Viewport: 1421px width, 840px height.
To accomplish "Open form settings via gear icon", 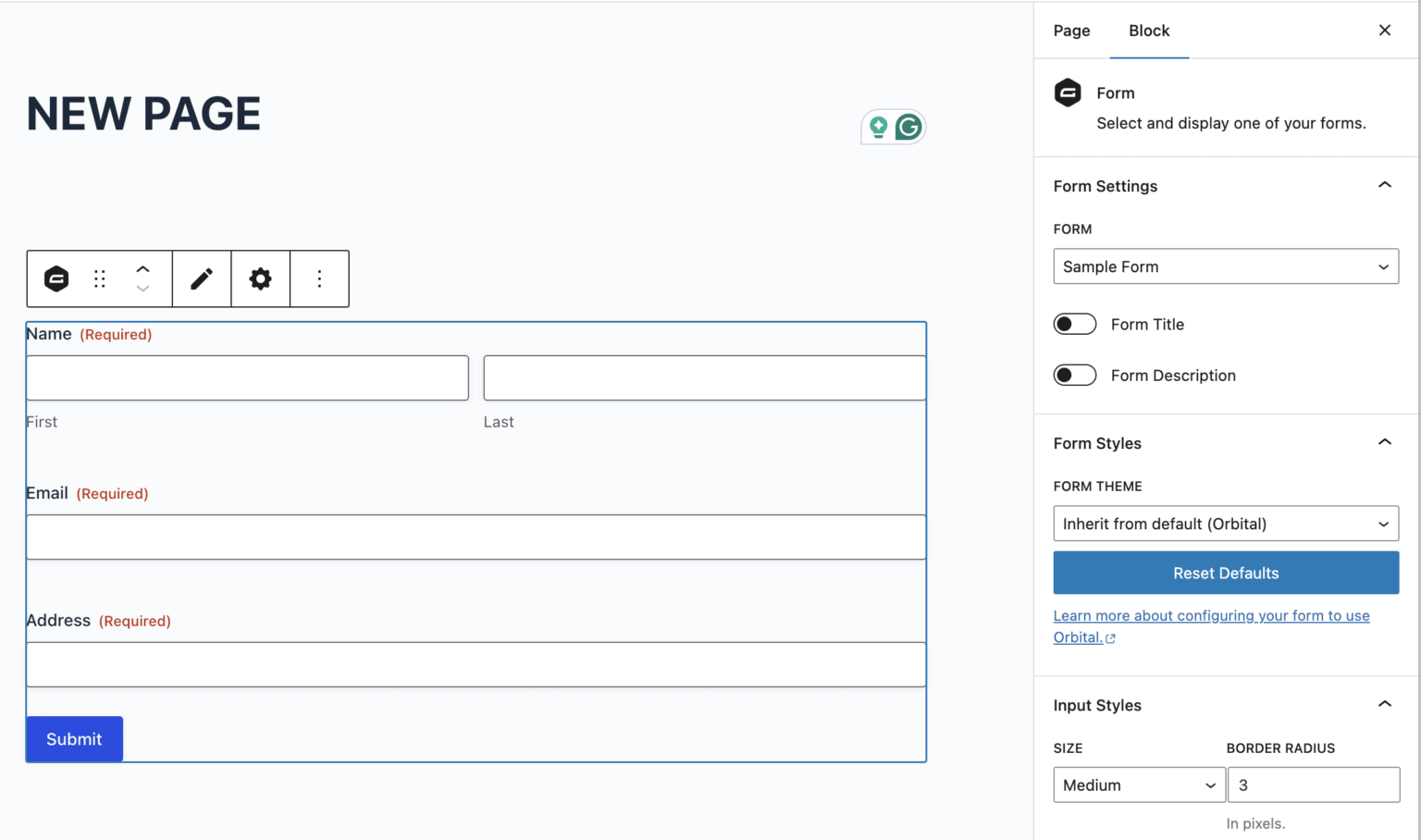I will 260,278.
